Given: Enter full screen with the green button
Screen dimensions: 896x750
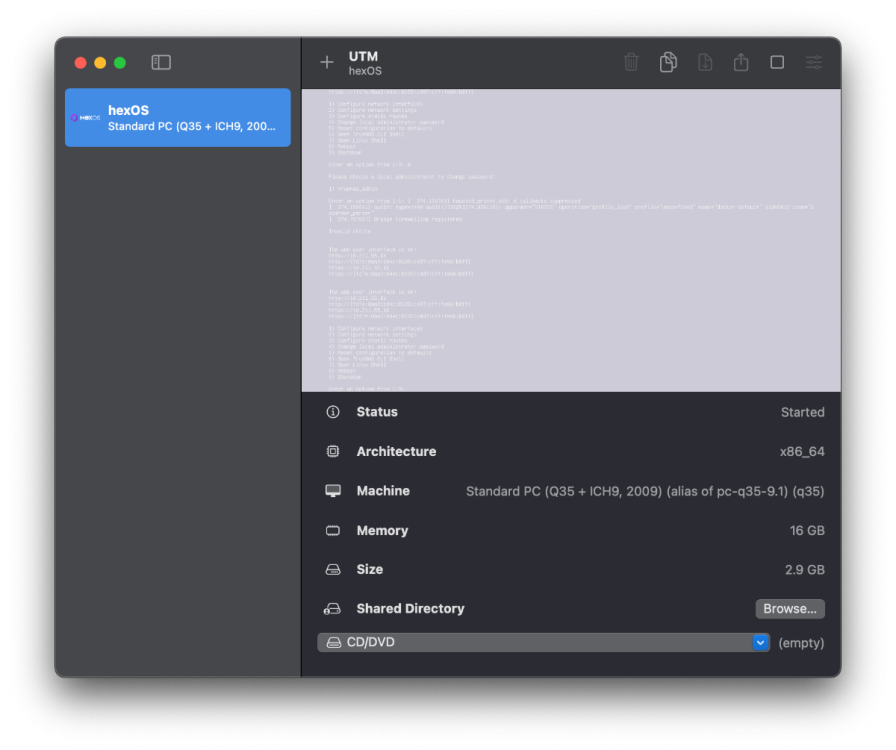Looking at the screenshot, I should click(x=120, y=63).
